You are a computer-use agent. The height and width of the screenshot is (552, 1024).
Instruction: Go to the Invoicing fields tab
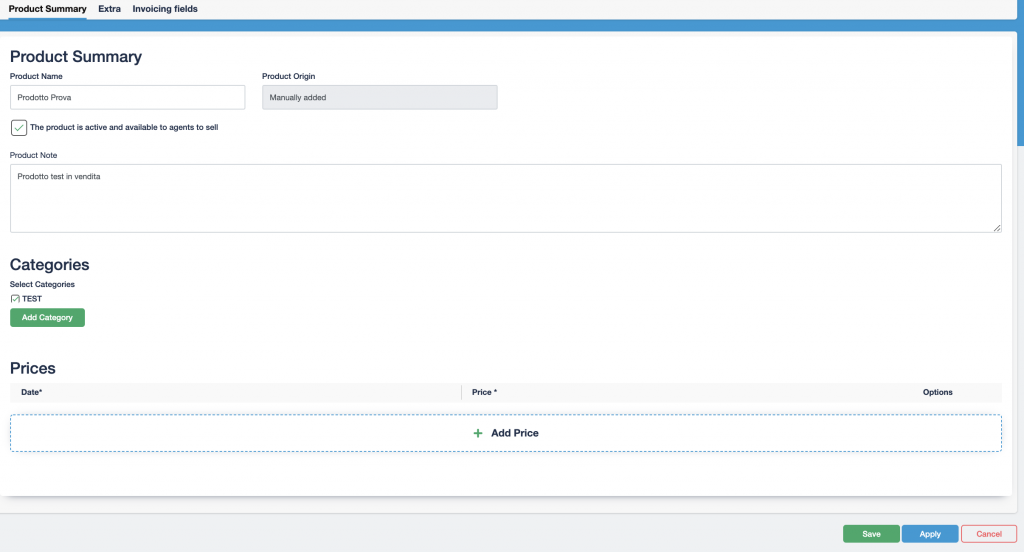[x=165, y=9]
